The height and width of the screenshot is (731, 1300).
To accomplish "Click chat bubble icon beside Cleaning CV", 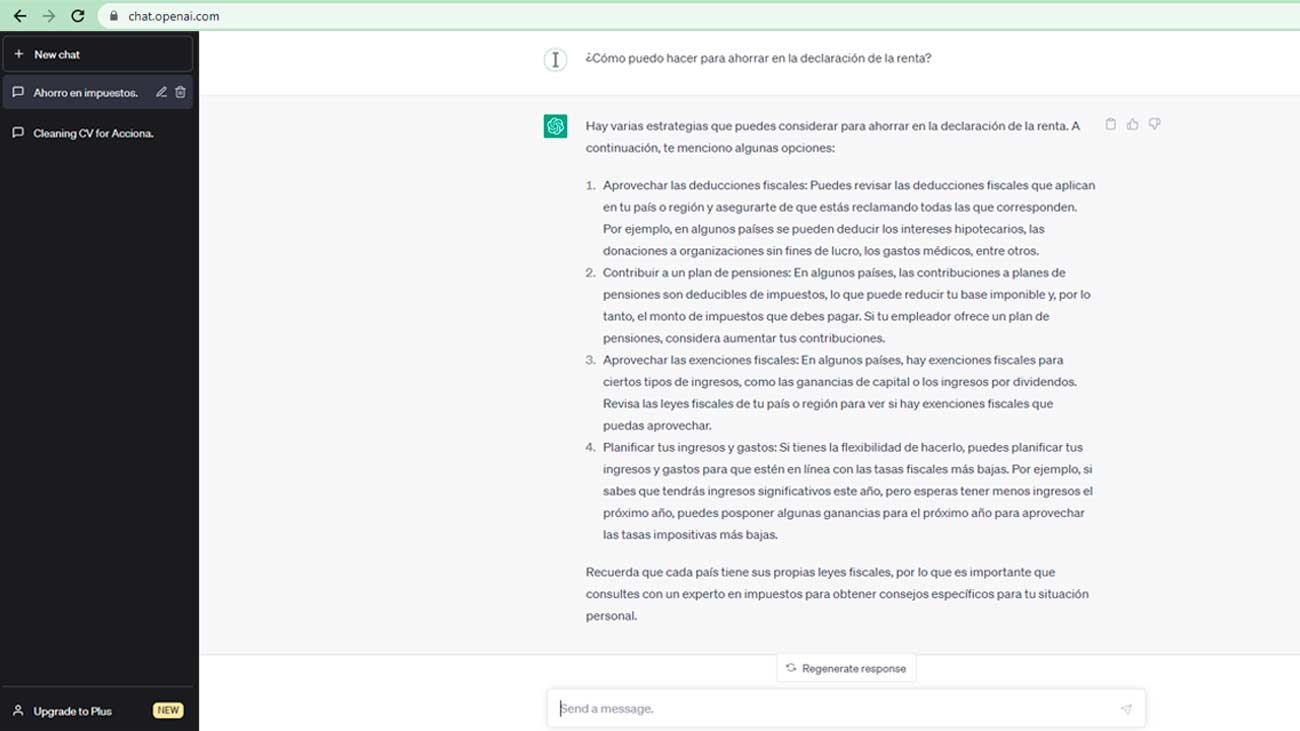I will coord(18,133).
